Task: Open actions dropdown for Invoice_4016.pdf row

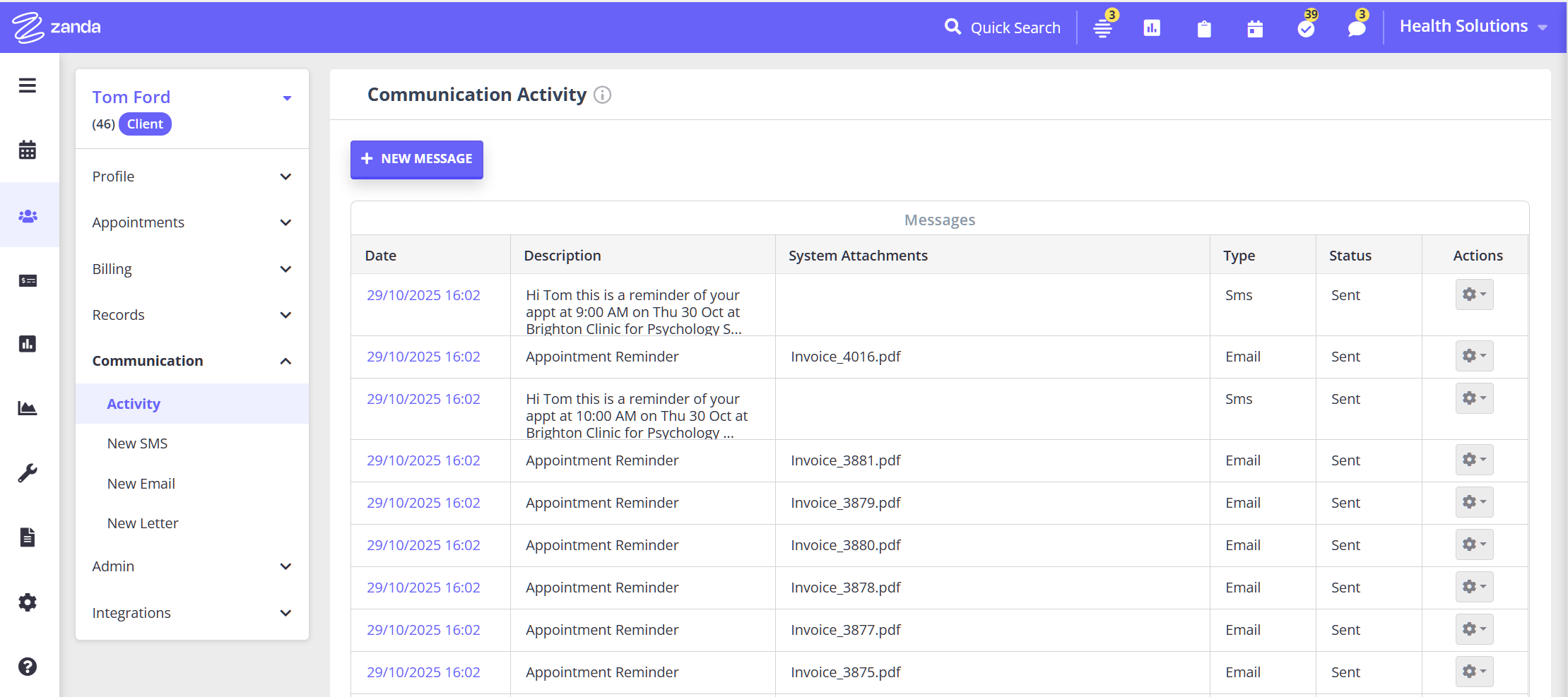Action: 1474,356
